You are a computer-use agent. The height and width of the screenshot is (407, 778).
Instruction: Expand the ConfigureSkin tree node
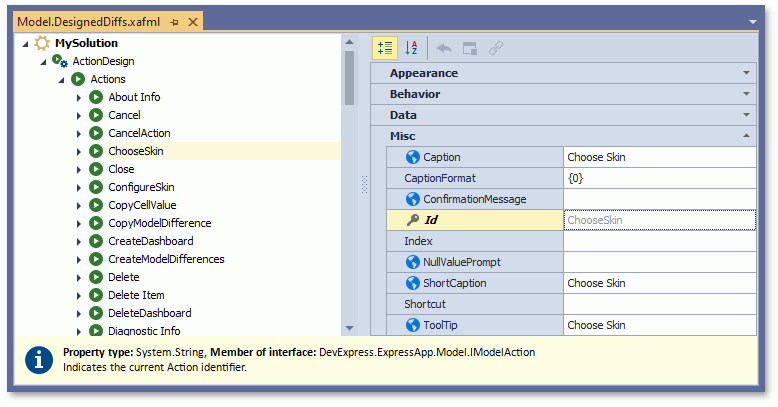(78, 188)
